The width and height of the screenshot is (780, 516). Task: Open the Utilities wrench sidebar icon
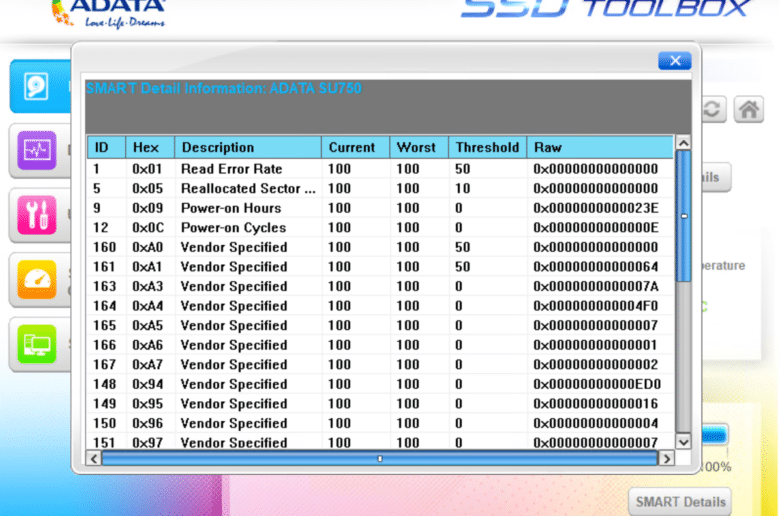[x=37, y=214]
